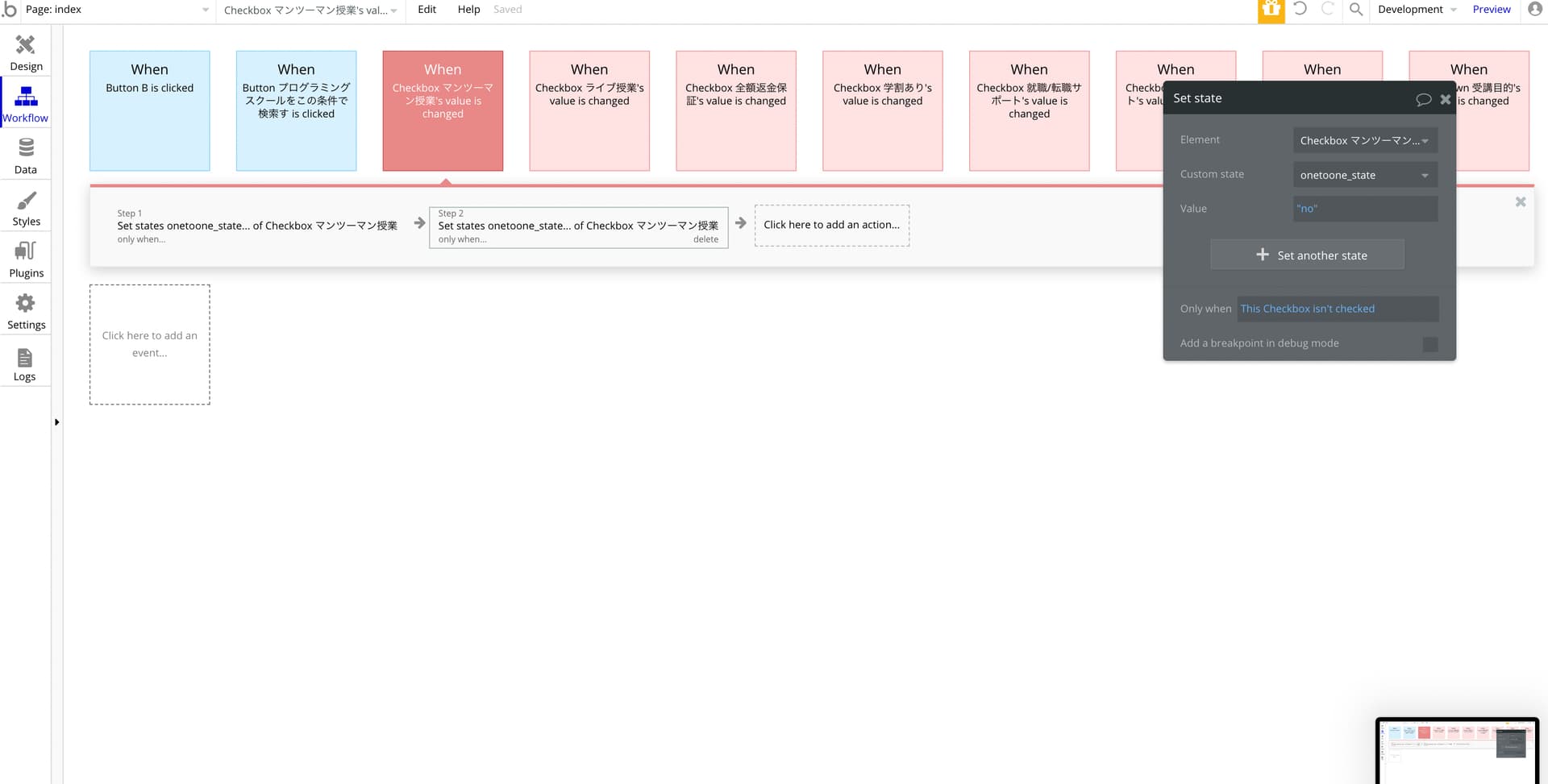
Task: Select the Checkbox 全額返金保証 value changed event
Action: coord(736,111)
